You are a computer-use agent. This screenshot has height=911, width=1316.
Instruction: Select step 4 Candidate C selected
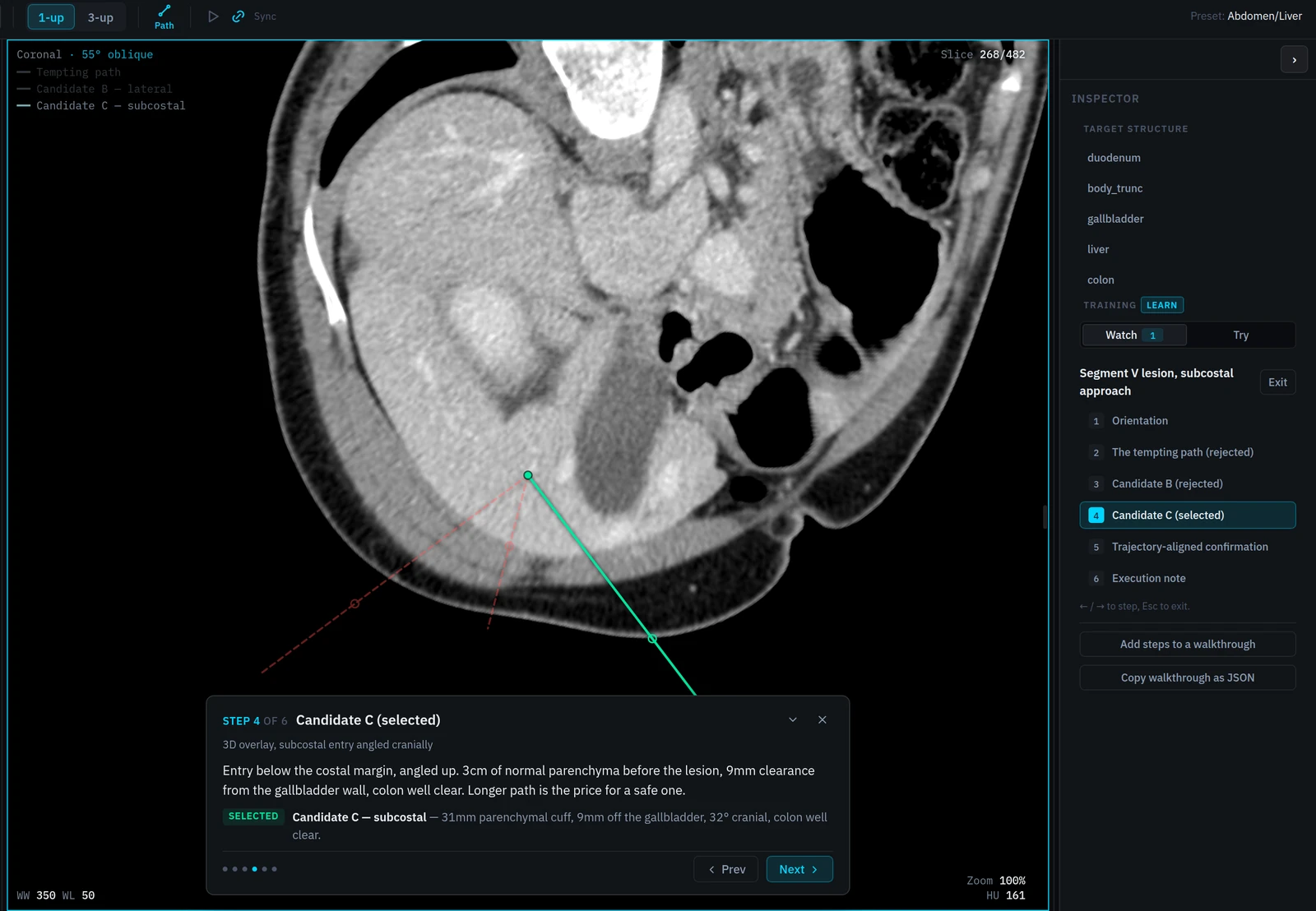click(1188, 516)
